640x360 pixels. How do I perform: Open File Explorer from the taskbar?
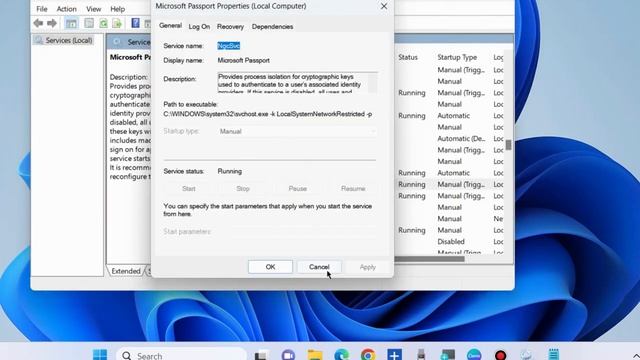pos(315,355)
